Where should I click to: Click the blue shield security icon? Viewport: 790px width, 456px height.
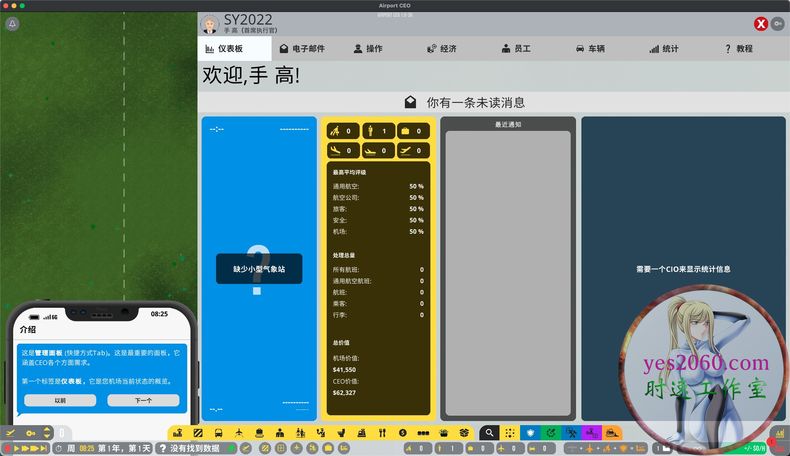[x=531, y=433]
